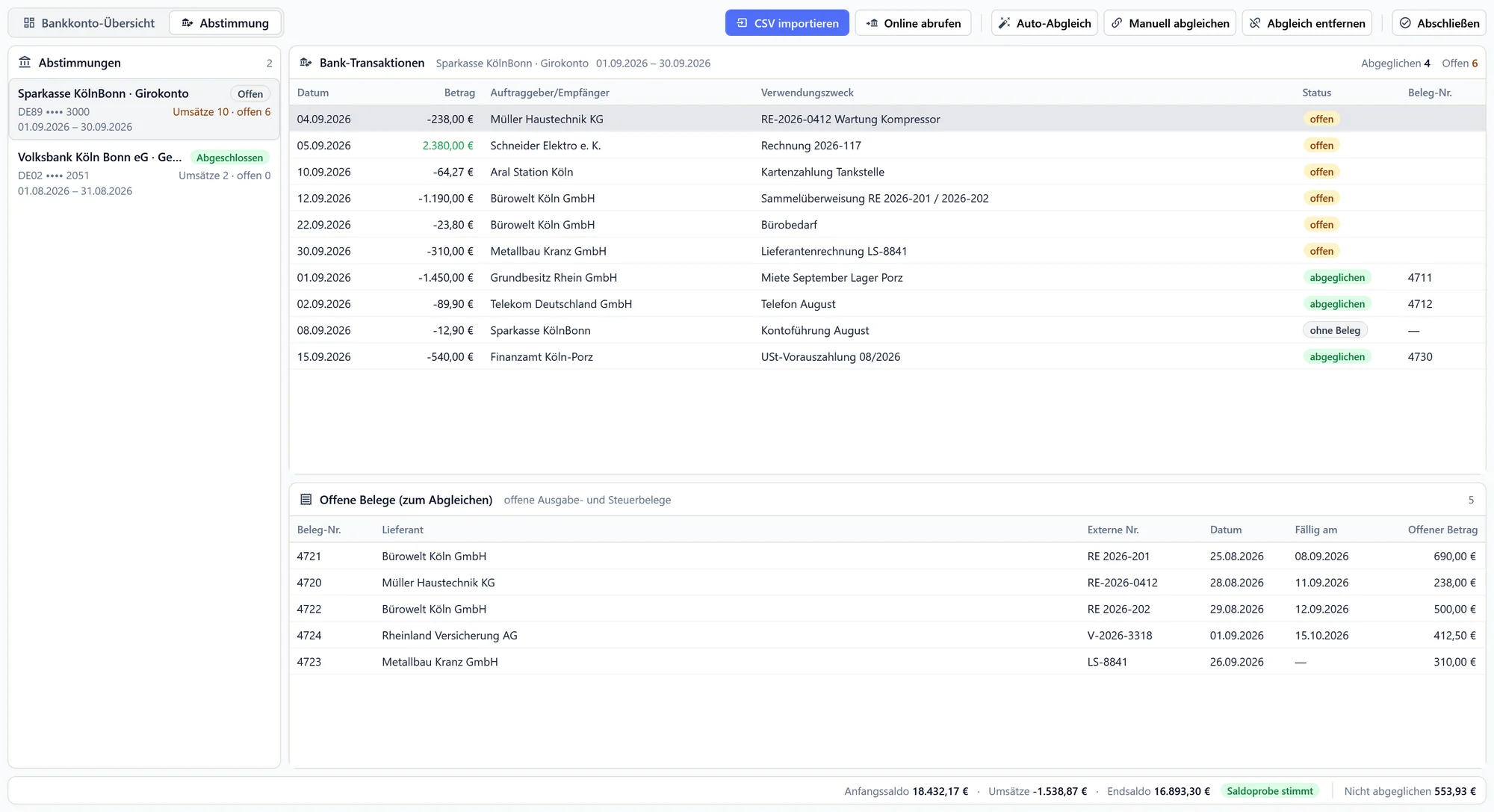Select the Telekom Deutschland GmbH transaction
The height and width of the screenshot is (812, 1494).
coord(887,304)
